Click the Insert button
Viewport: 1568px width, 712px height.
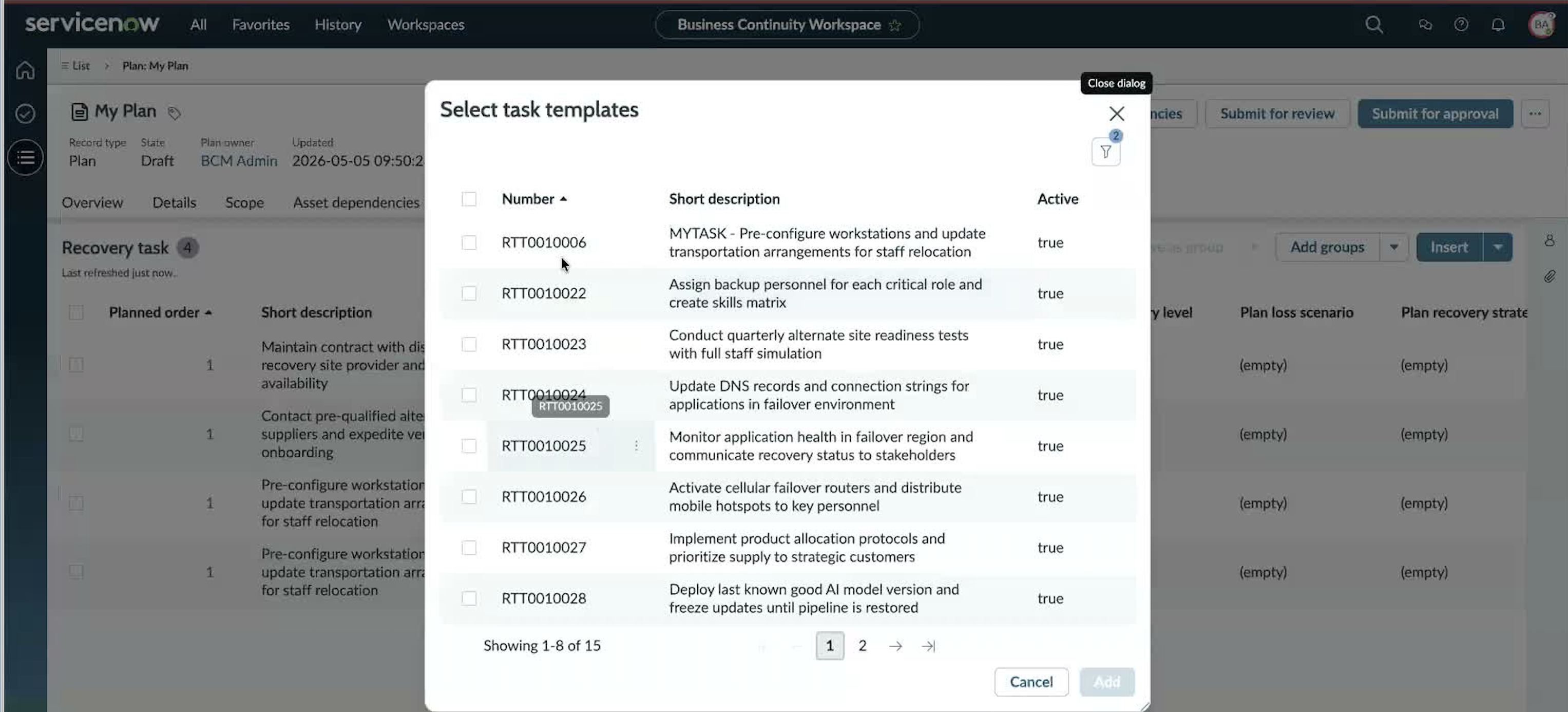click(1449, 247)
